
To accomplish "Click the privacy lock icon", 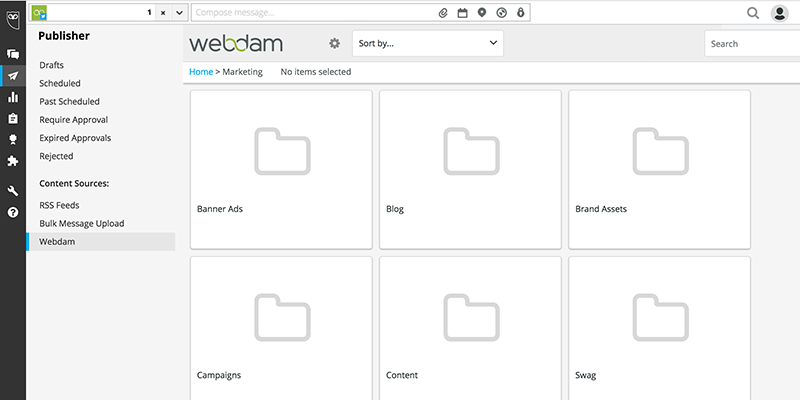I will pyautogui.click(x=520, y=12).
